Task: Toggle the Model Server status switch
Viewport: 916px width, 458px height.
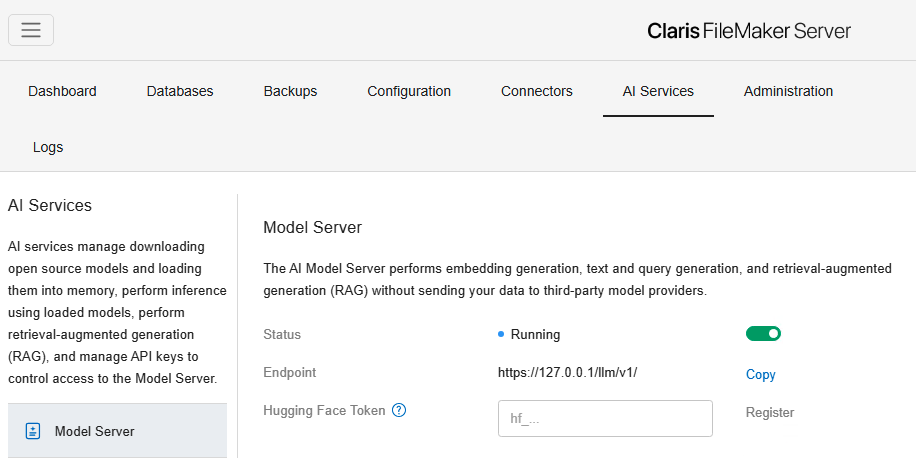Action: [x=763, y=334]
